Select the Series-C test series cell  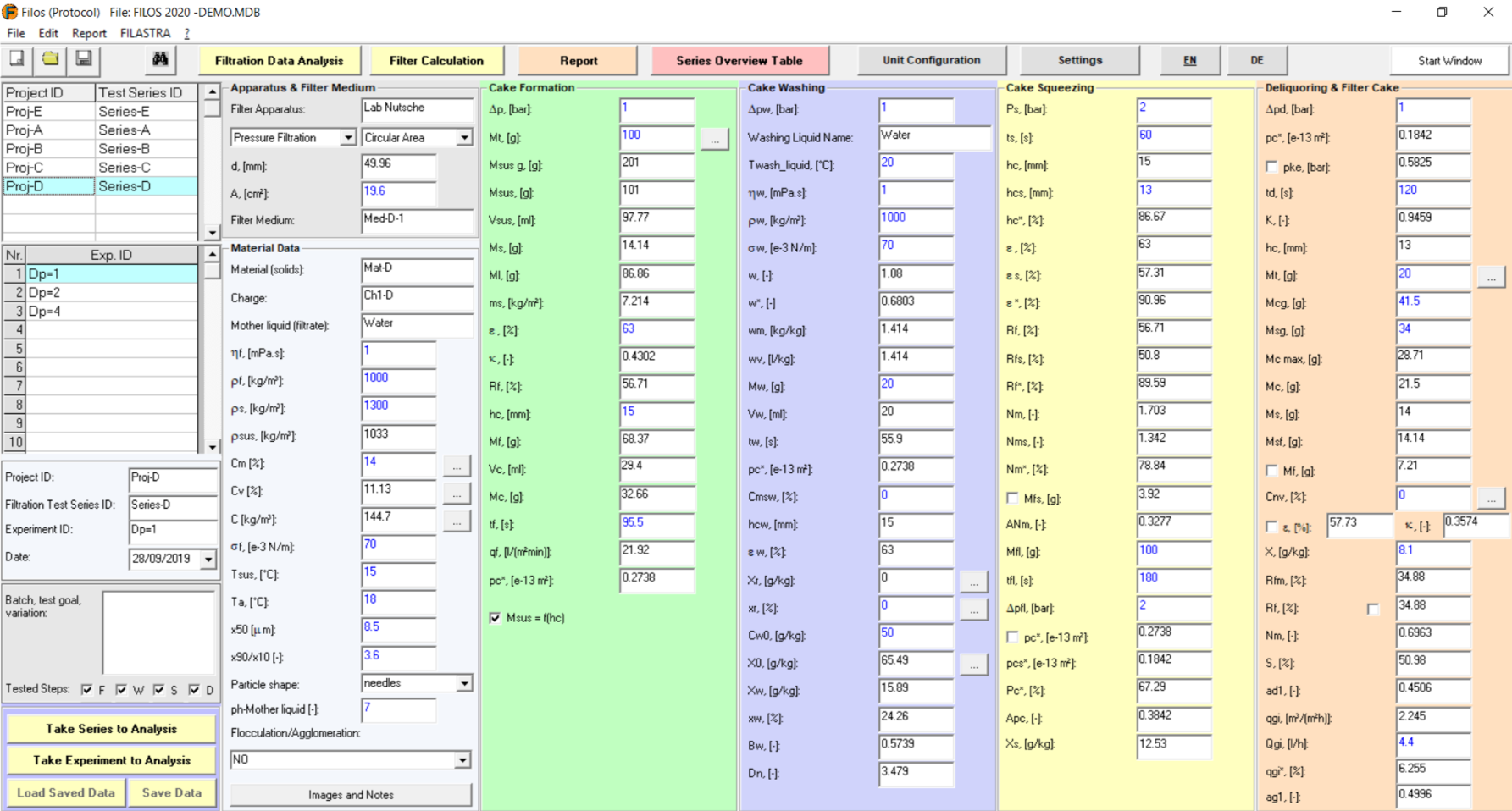point(147,168)
